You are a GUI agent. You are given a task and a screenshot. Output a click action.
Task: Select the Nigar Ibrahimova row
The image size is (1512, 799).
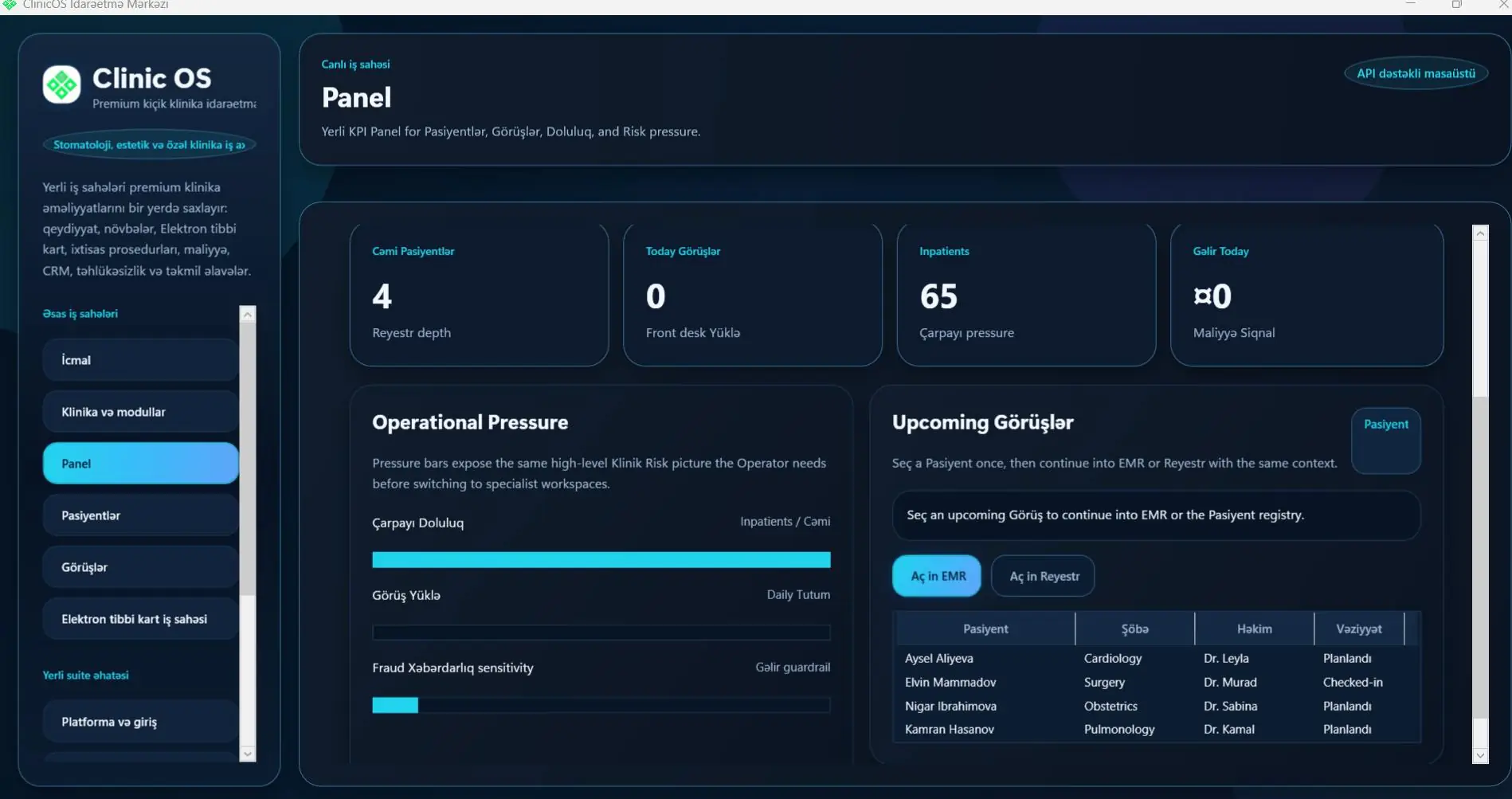point(1158,707)
